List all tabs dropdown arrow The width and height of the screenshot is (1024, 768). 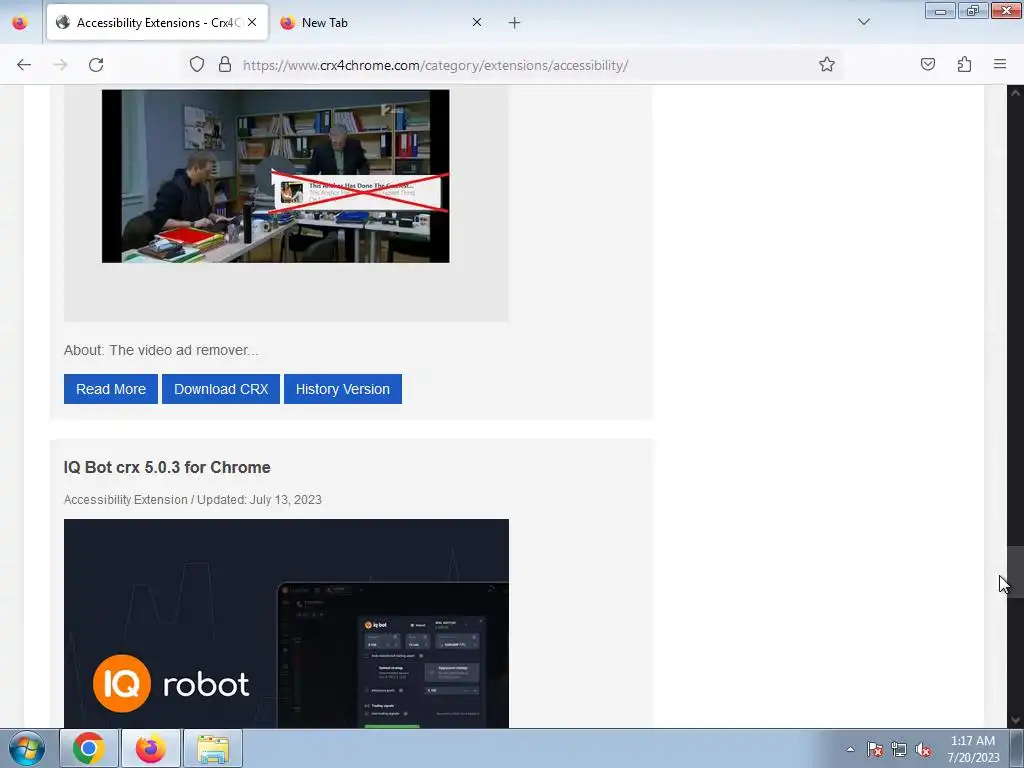(x=863, y=22)
